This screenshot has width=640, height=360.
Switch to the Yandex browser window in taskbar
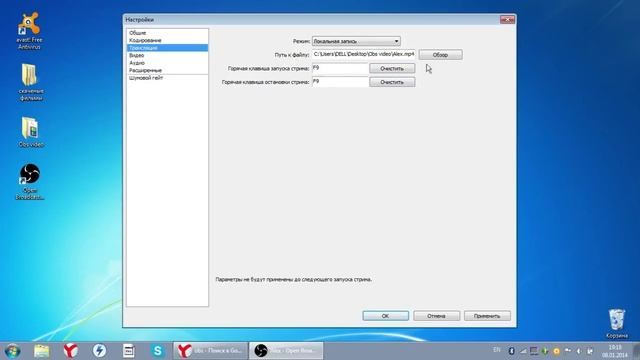pos(211,351)
